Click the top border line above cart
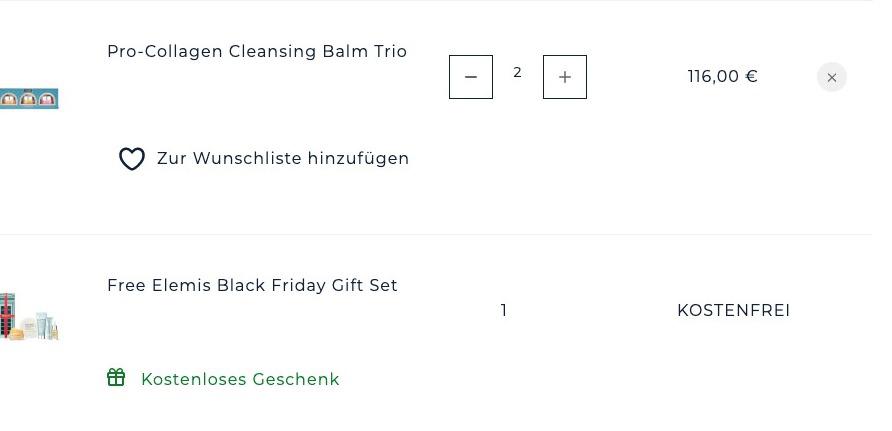 click(436, 1)
